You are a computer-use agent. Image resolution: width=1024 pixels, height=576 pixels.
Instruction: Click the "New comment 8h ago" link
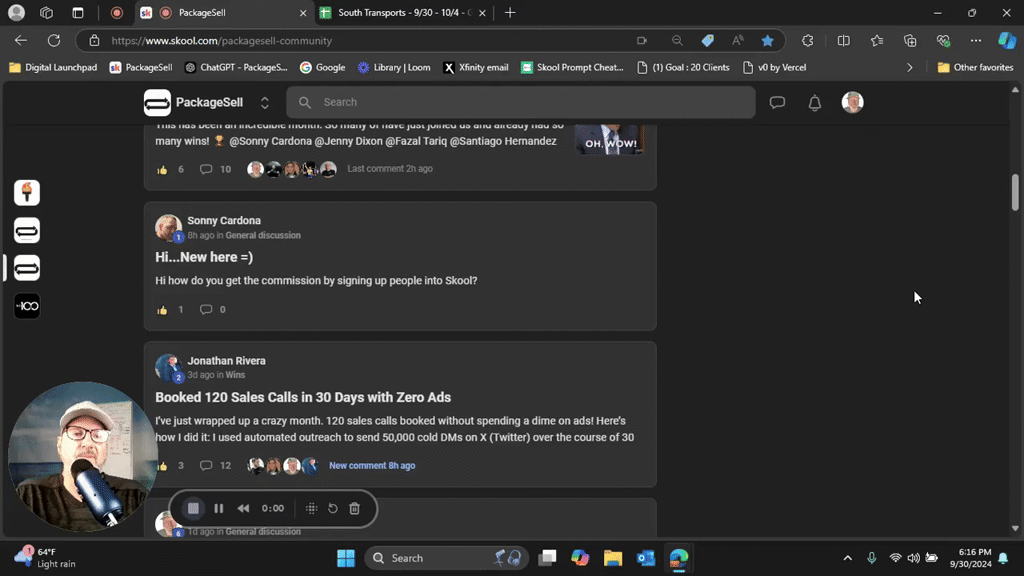pyautogui.click(x=372, y=465)
